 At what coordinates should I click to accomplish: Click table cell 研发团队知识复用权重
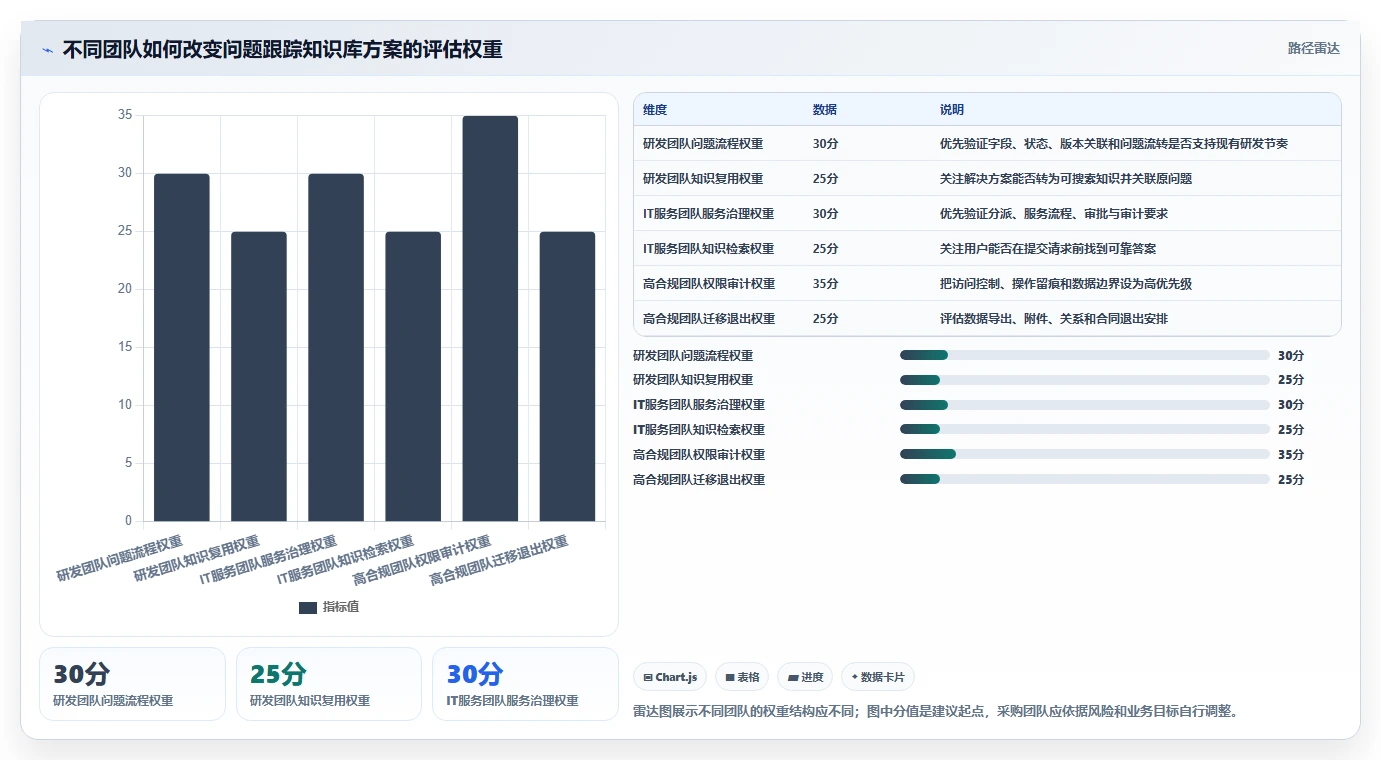click(x=703, y=179)
